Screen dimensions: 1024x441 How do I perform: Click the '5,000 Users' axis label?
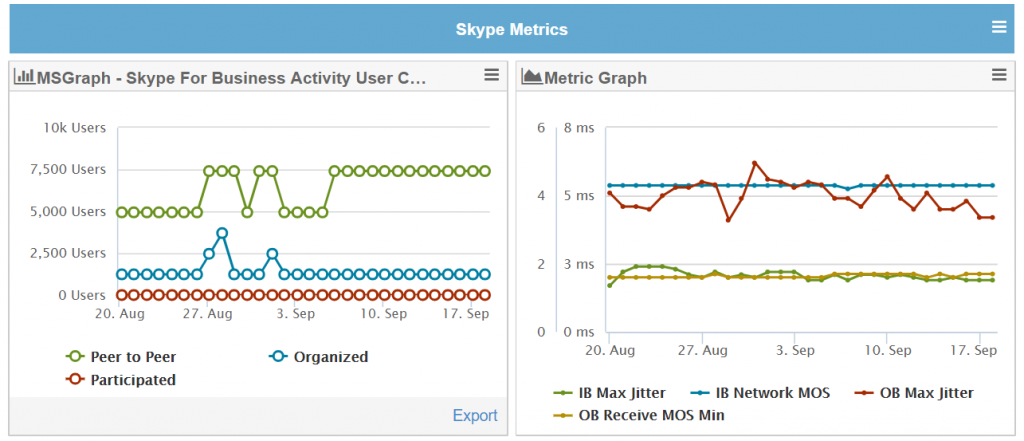click(69, 212)
